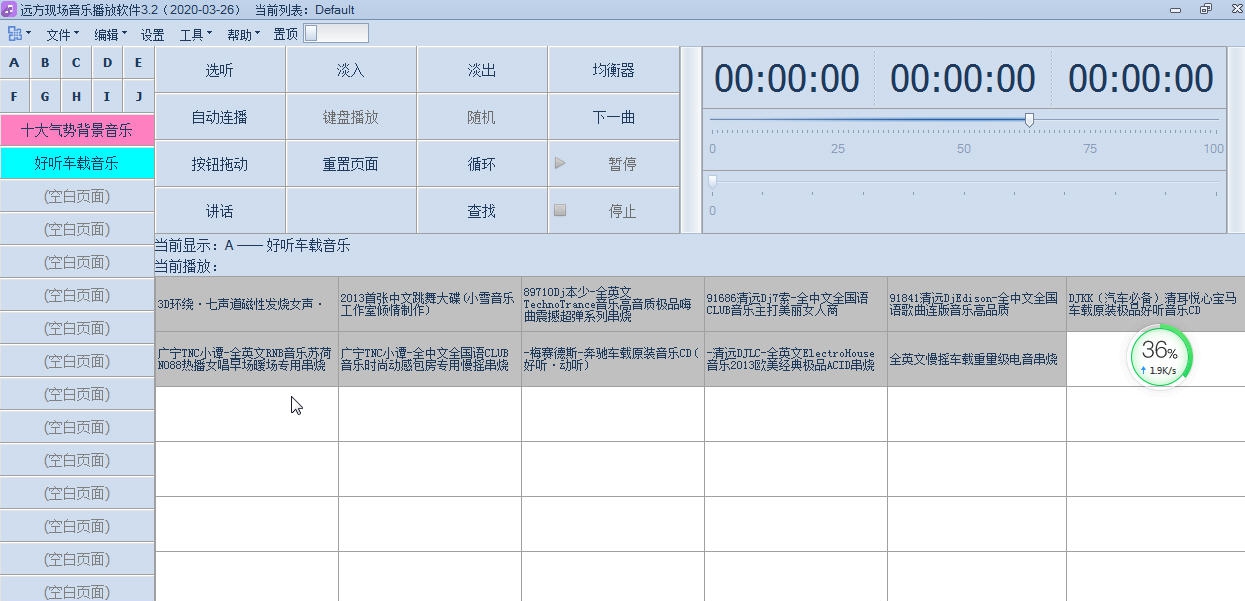Viewport: 1245px width, 601px height.
Task: Select the 3D环绕 song cell in grid
Action: [245, 303]
